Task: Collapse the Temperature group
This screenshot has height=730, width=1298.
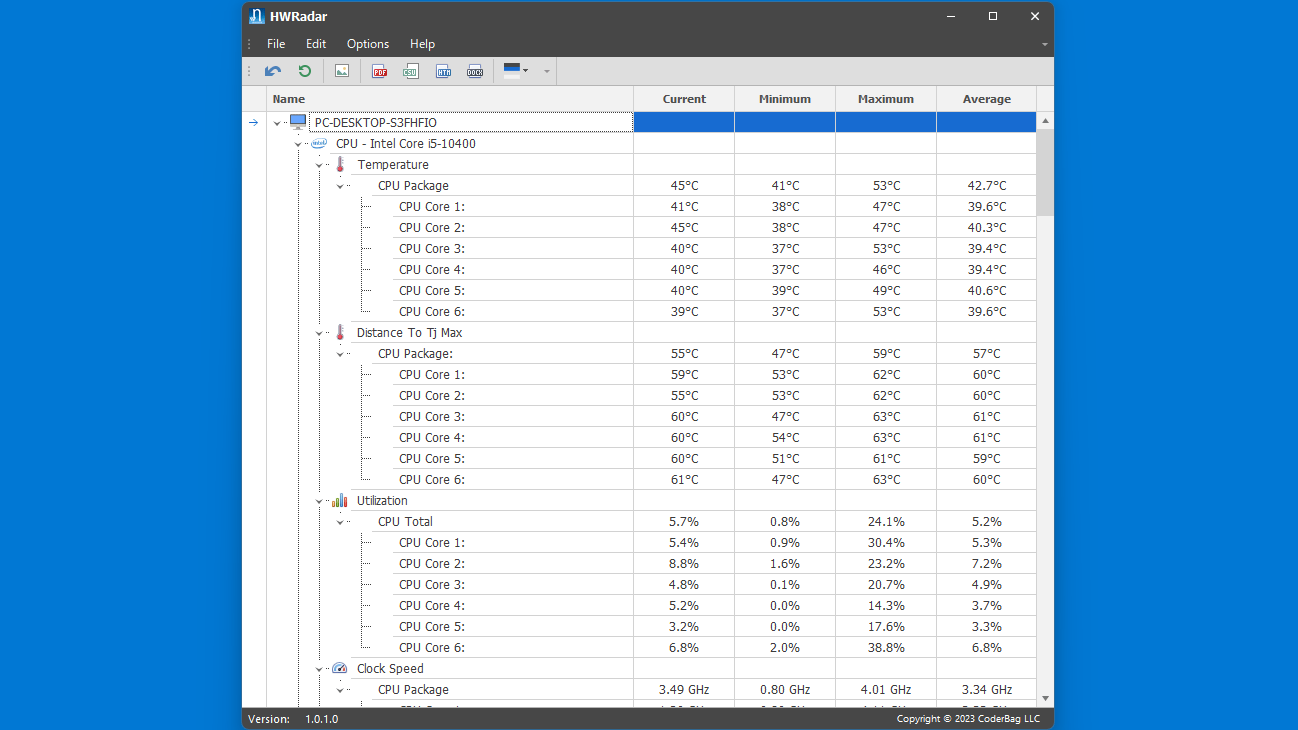Action: 319,165
